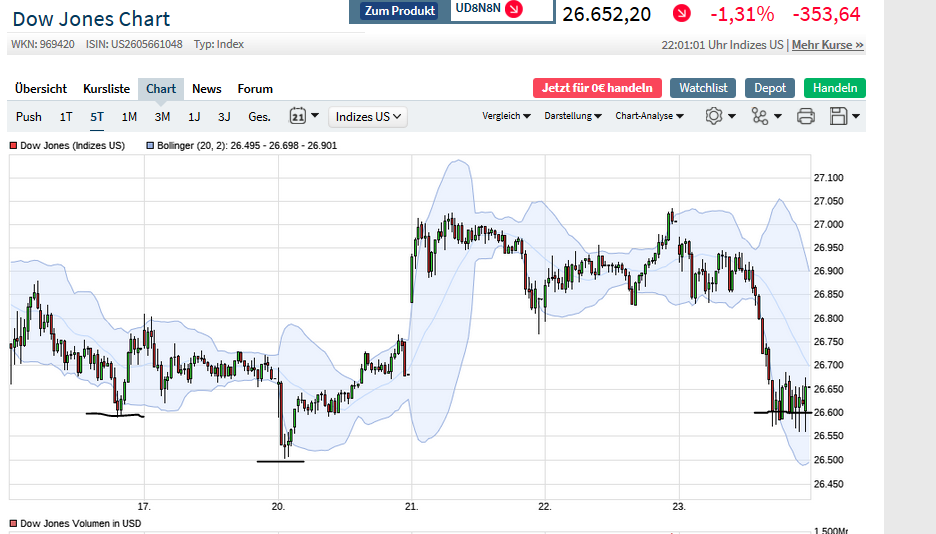This screenshot has height=534, width=936.
Task: Expand the Vergleich dropdown
Action: (506, 116)
